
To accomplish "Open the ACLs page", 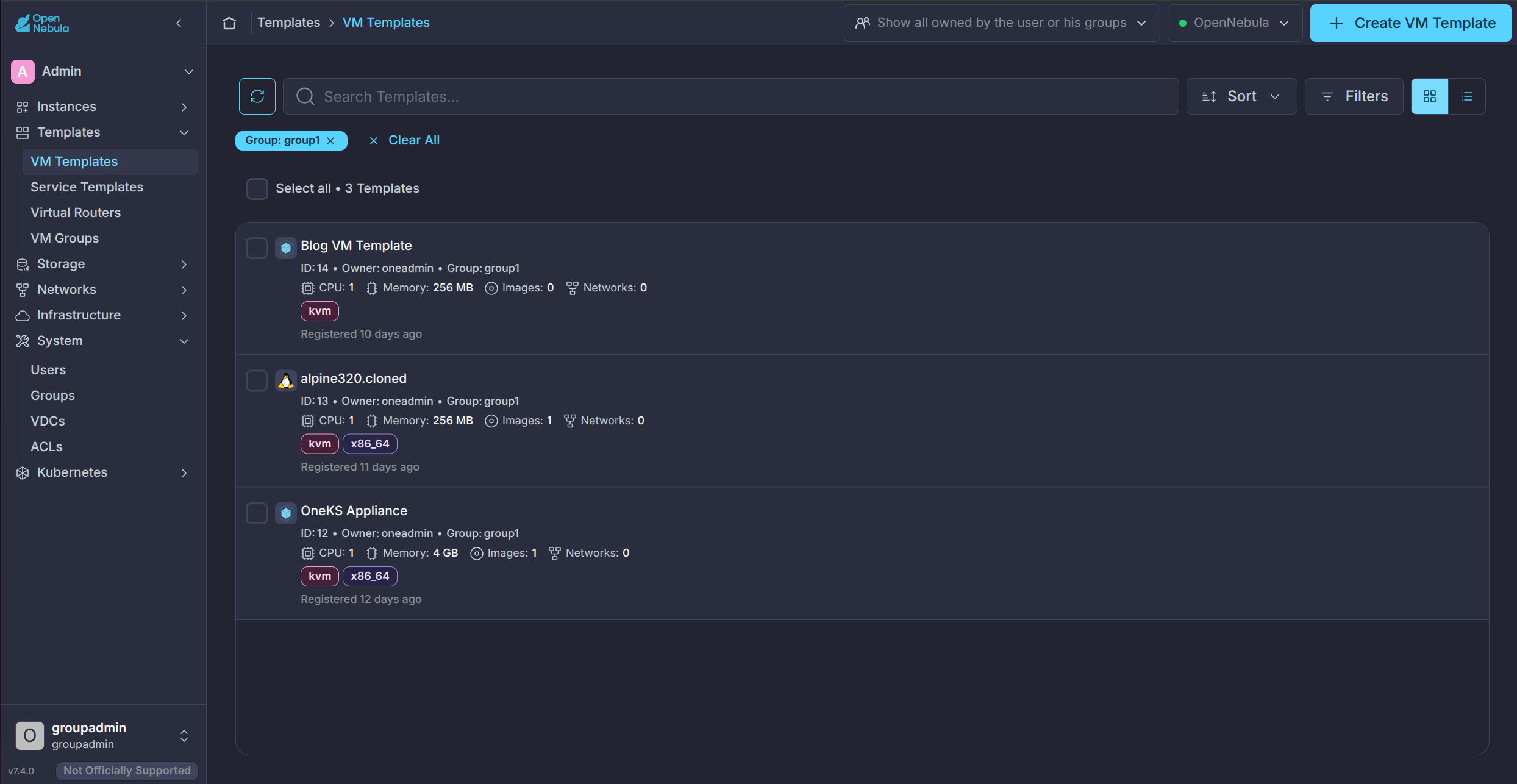I will pyautogui.click(x=46, y=447).
